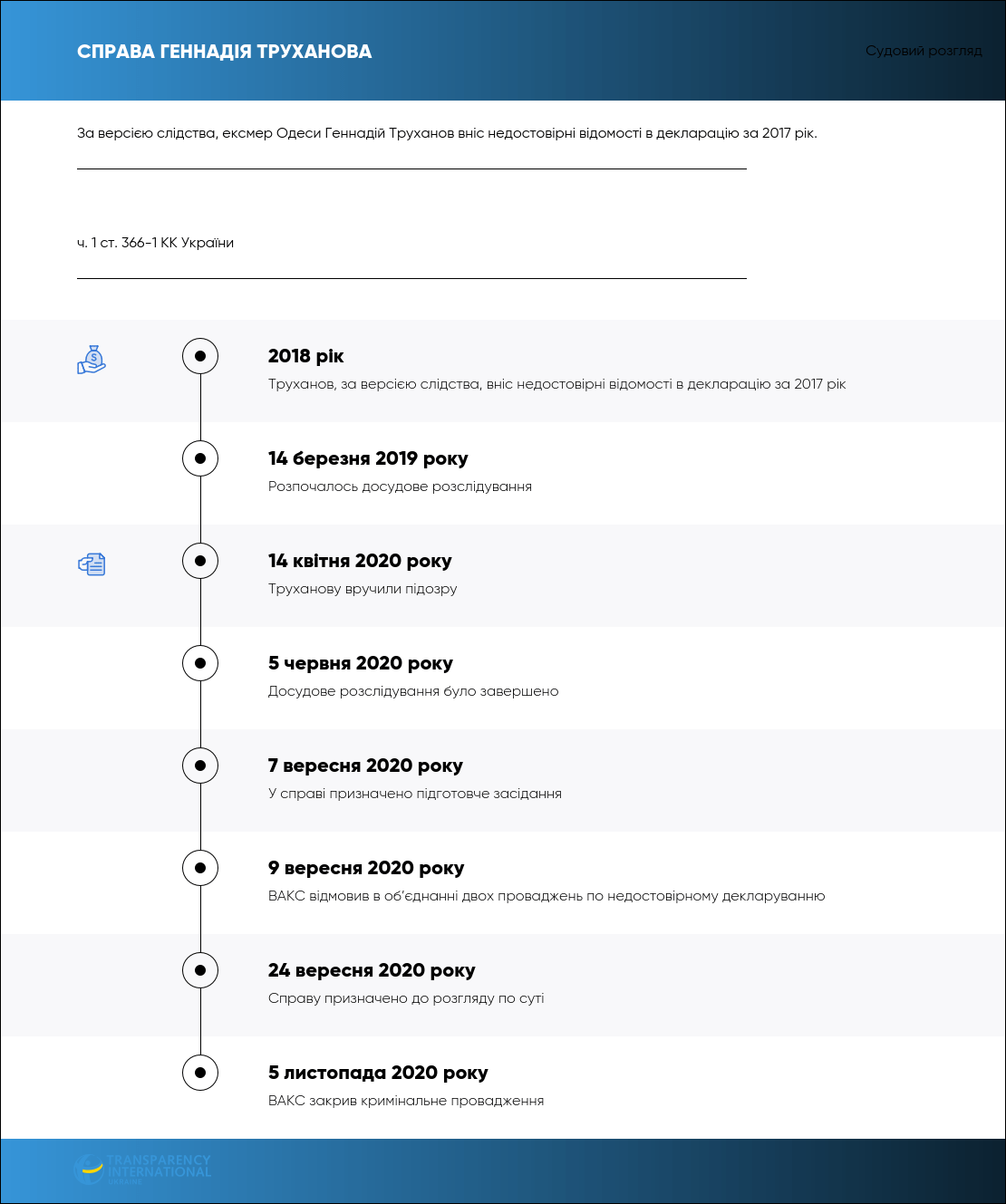Click the СПРАВА ГЕННАДІЯ ТРУХАНОВА title
1006x1204 pixels.
pos(225,52)
